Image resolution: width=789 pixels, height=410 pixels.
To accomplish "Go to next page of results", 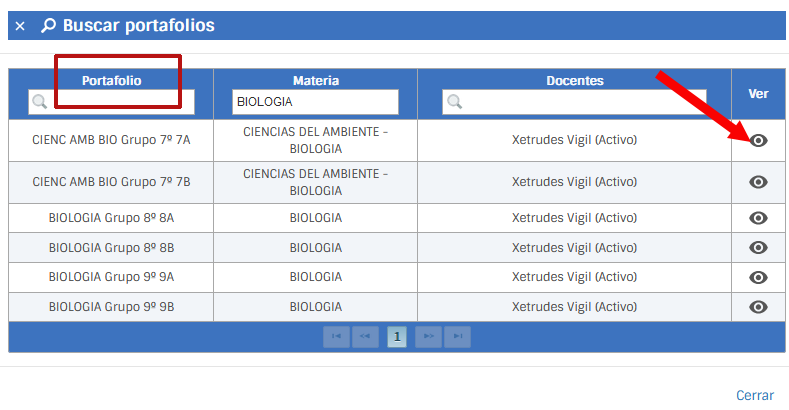I will click(429, 337).
